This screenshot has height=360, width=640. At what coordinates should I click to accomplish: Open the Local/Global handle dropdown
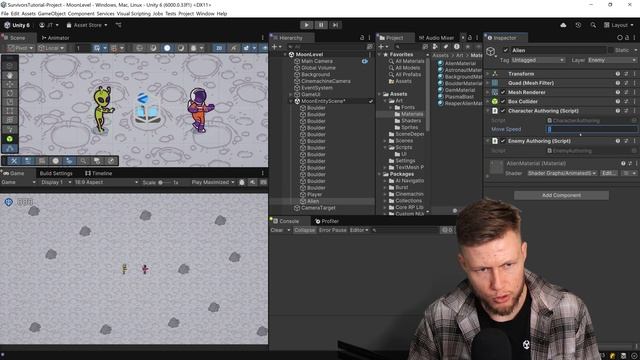tap(51, 48)
